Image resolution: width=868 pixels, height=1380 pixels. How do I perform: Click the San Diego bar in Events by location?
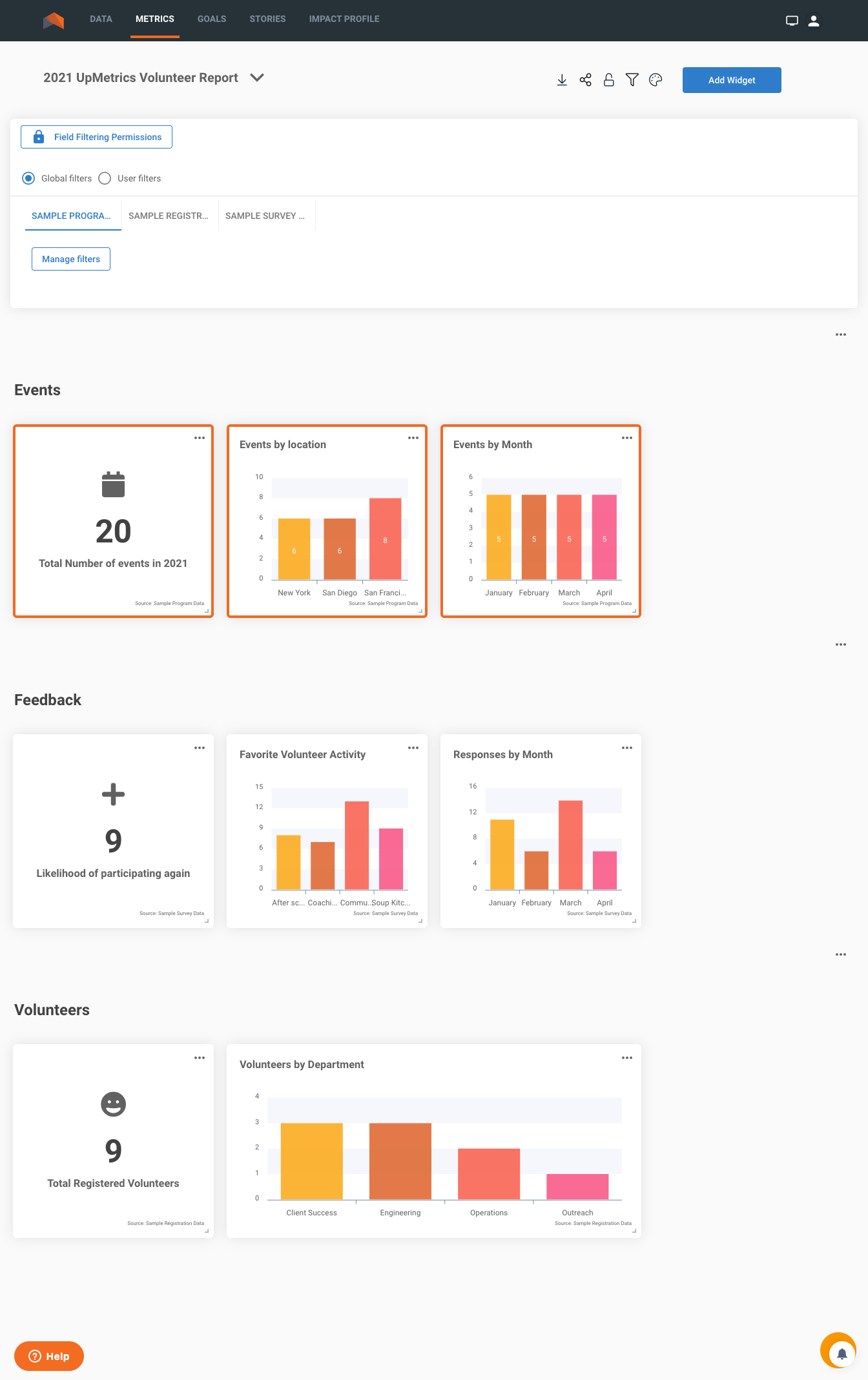(340, 549)
